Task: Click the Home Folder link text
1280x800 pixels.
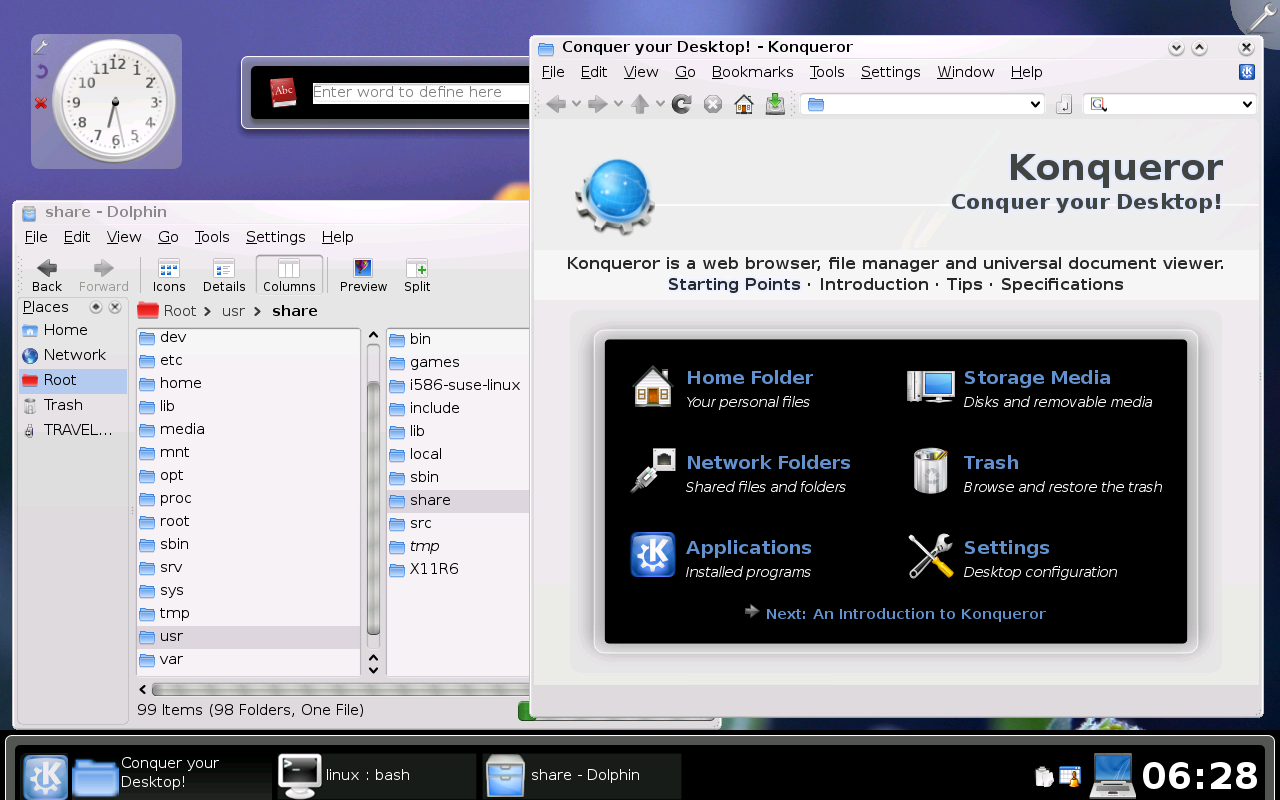Action: [749, 377]
